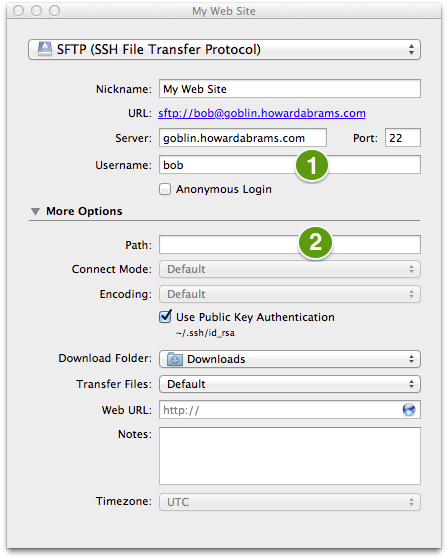
Task: Open the Encoding dropdown
Action: coord(290,294)
